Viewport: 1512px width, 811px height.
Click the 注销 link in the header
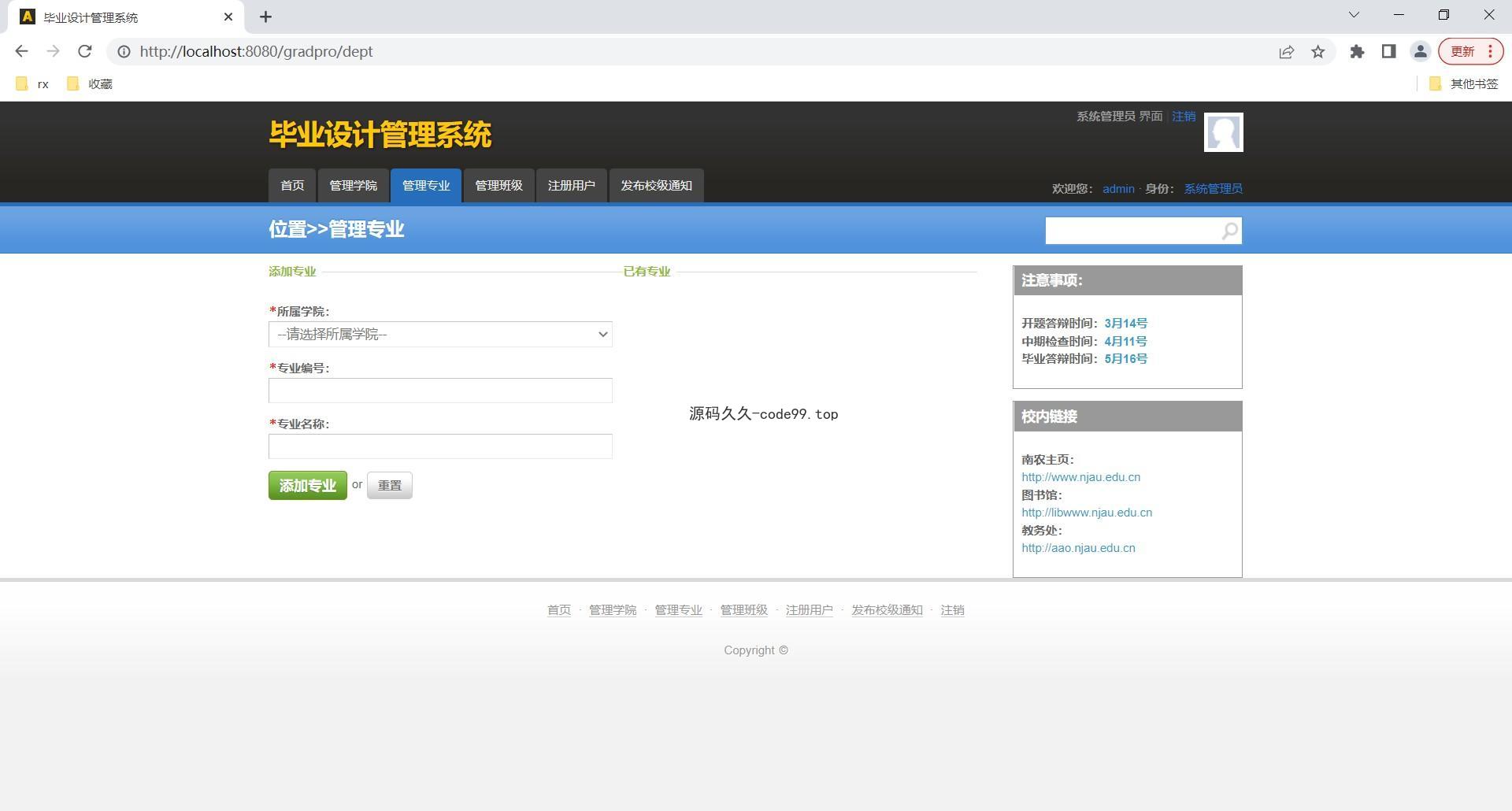pos(1184,117)
